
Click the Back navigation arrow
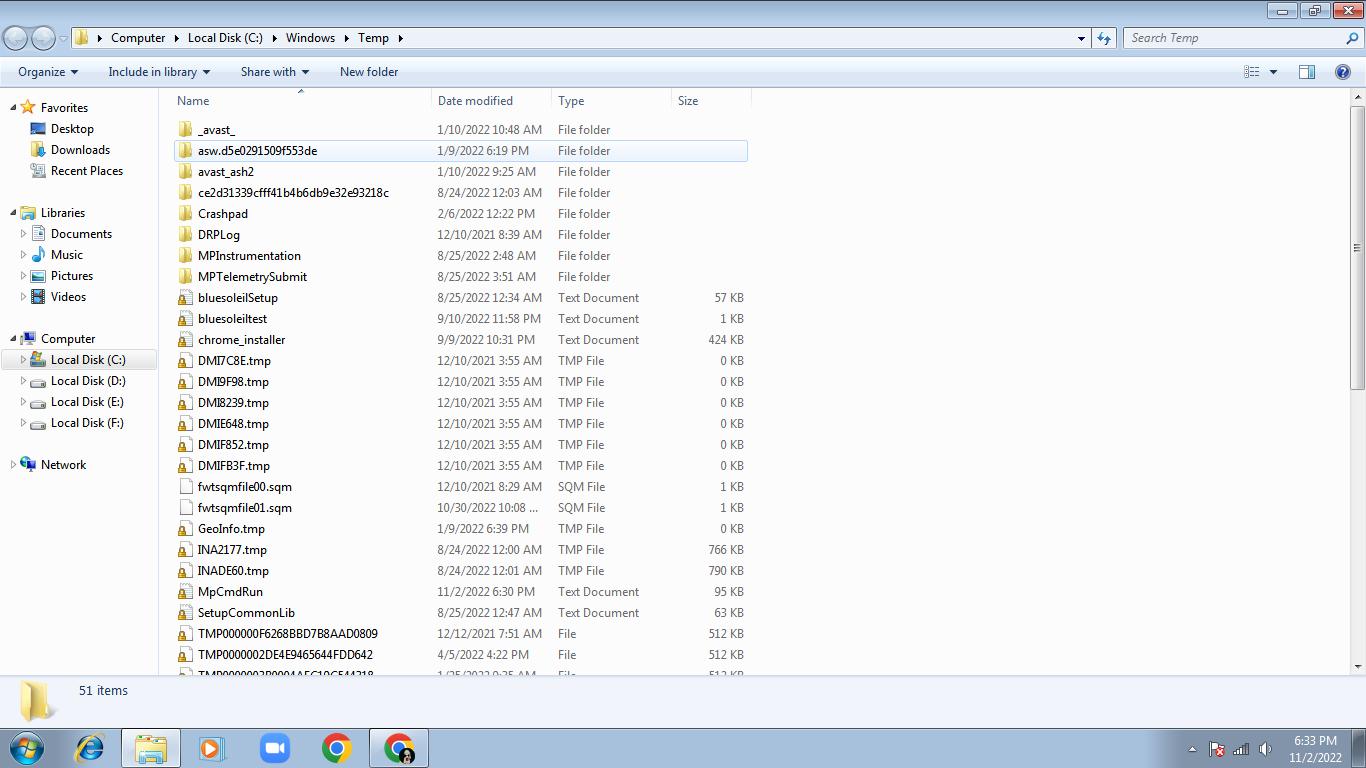pyautogui.click(x=16, y=38)
